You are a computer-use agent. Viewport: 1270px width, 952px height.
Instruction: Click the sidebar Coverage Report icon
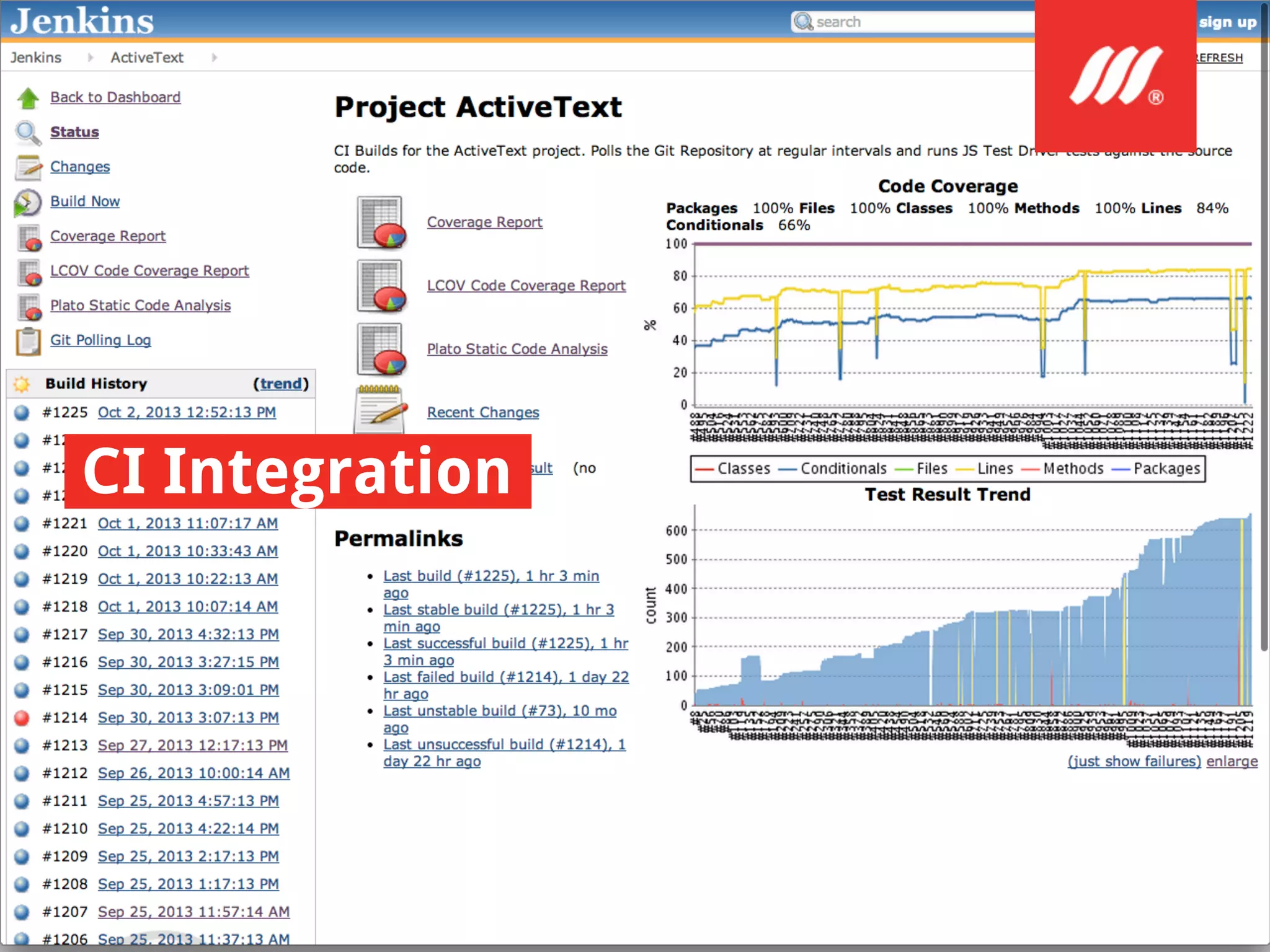coord(29,237)
